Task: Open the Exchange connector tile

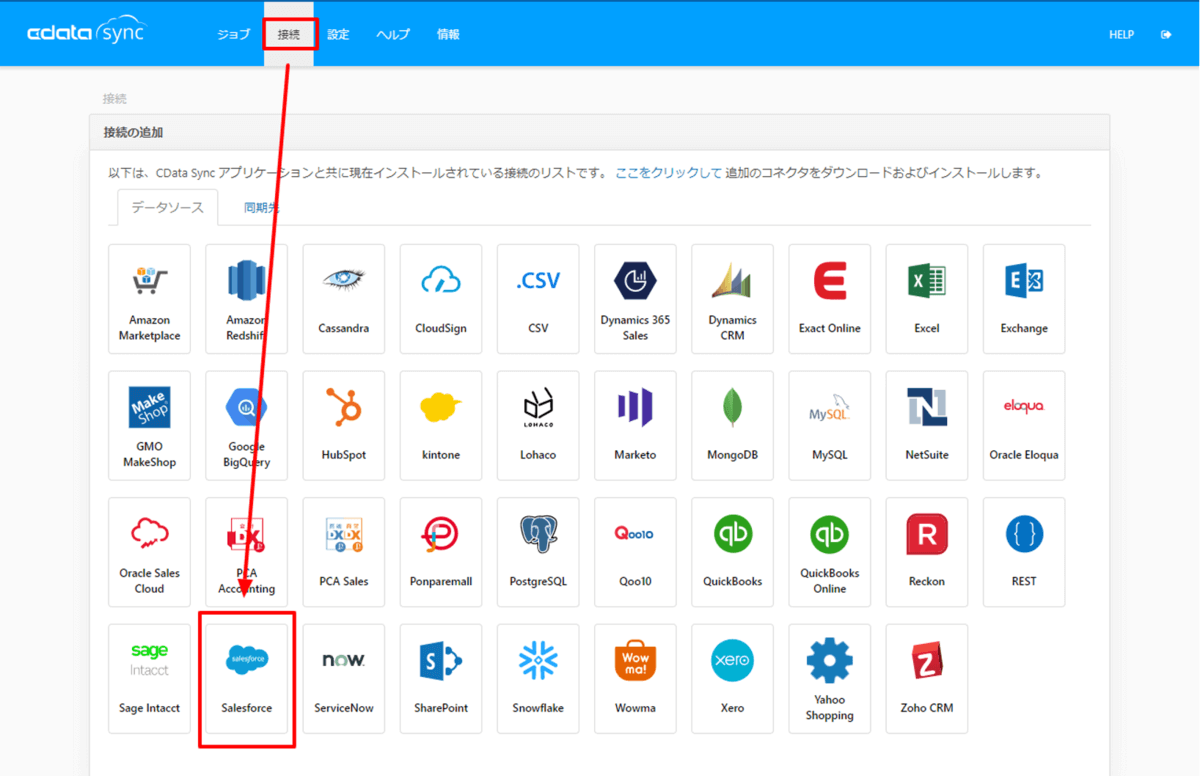Action: pos(1024,299)
